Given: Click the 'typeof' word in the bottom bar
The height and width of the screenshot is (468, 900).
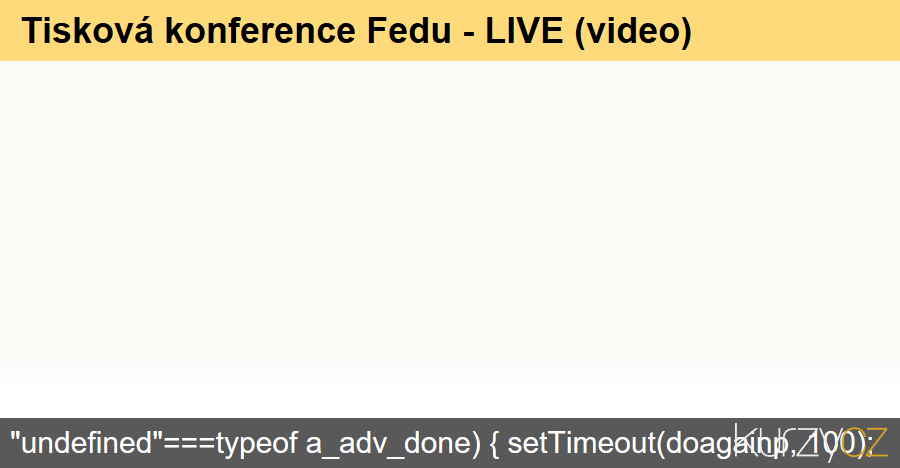Looking at the screenshot, I should pos(256,444).
